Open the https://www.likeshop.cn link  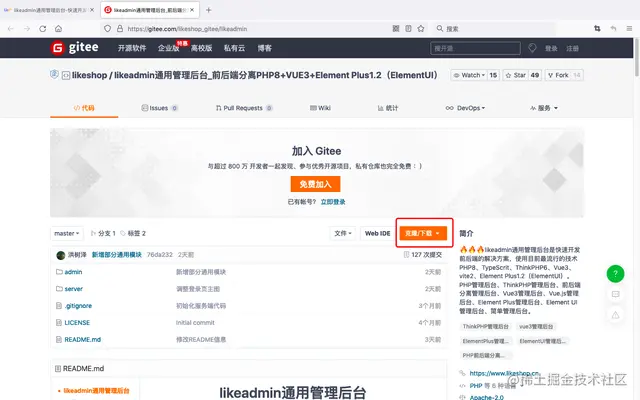point(504,373)
